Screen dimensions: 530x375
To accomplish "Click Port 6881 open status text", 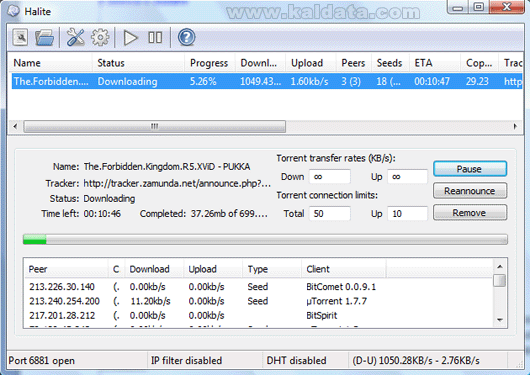I will [x=42, y=360].
